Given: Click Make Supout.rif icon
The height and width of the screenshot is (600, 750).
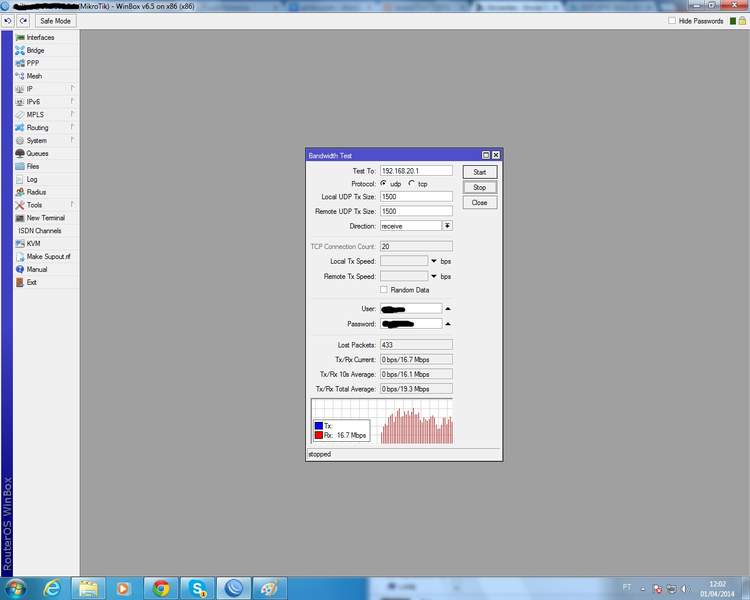Looking at the screenshot, I should point(20,256).
